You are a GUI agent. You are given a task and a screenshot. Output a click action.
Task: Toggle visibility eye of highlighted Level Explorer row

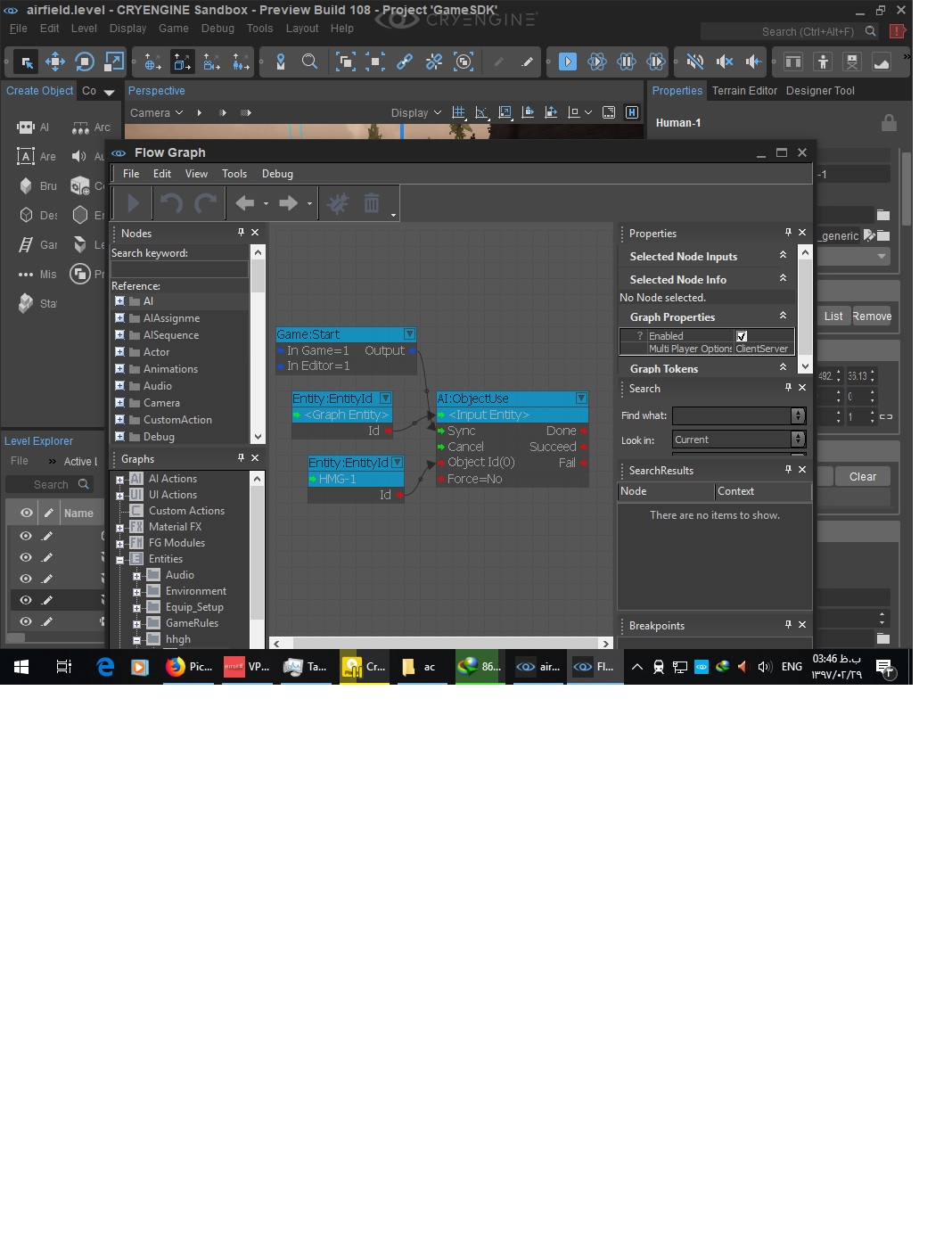pos(26,600)
